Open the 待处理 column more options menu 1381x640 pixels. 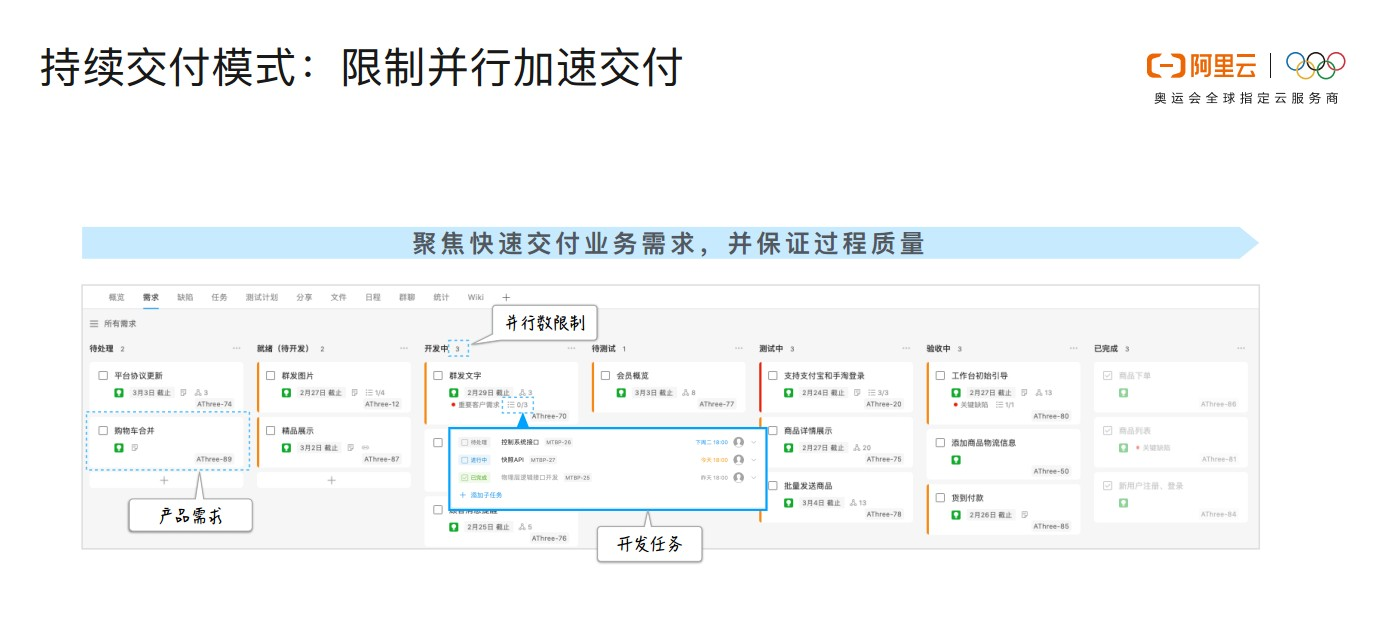point(236,346)
